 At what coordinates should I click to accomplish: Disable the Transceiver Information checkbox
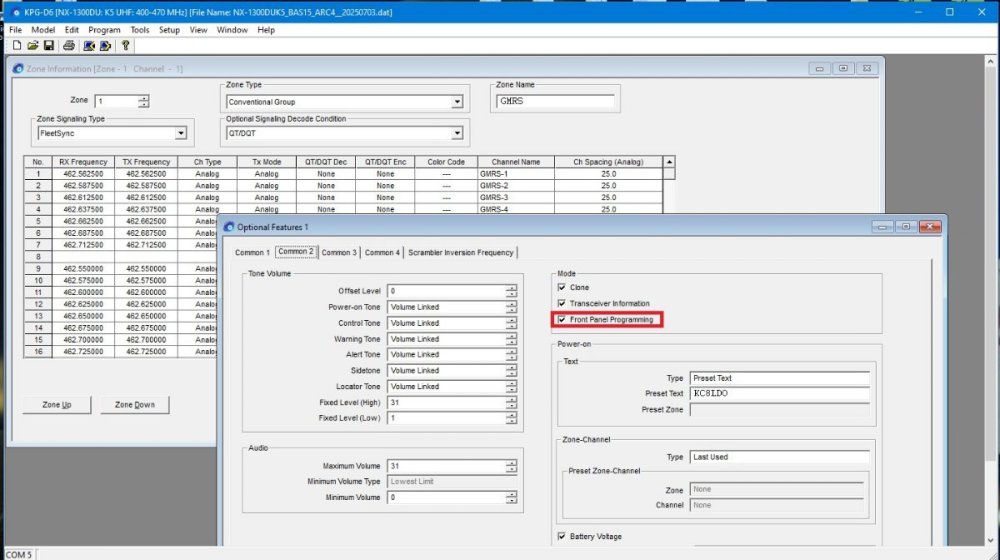coord(562,304)
